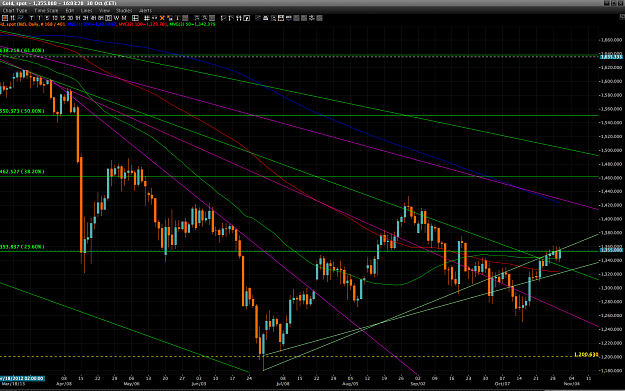Click the yellow 1,200 support level label
The height and width of the screenshot is (391, 625).
pos(586,354)
